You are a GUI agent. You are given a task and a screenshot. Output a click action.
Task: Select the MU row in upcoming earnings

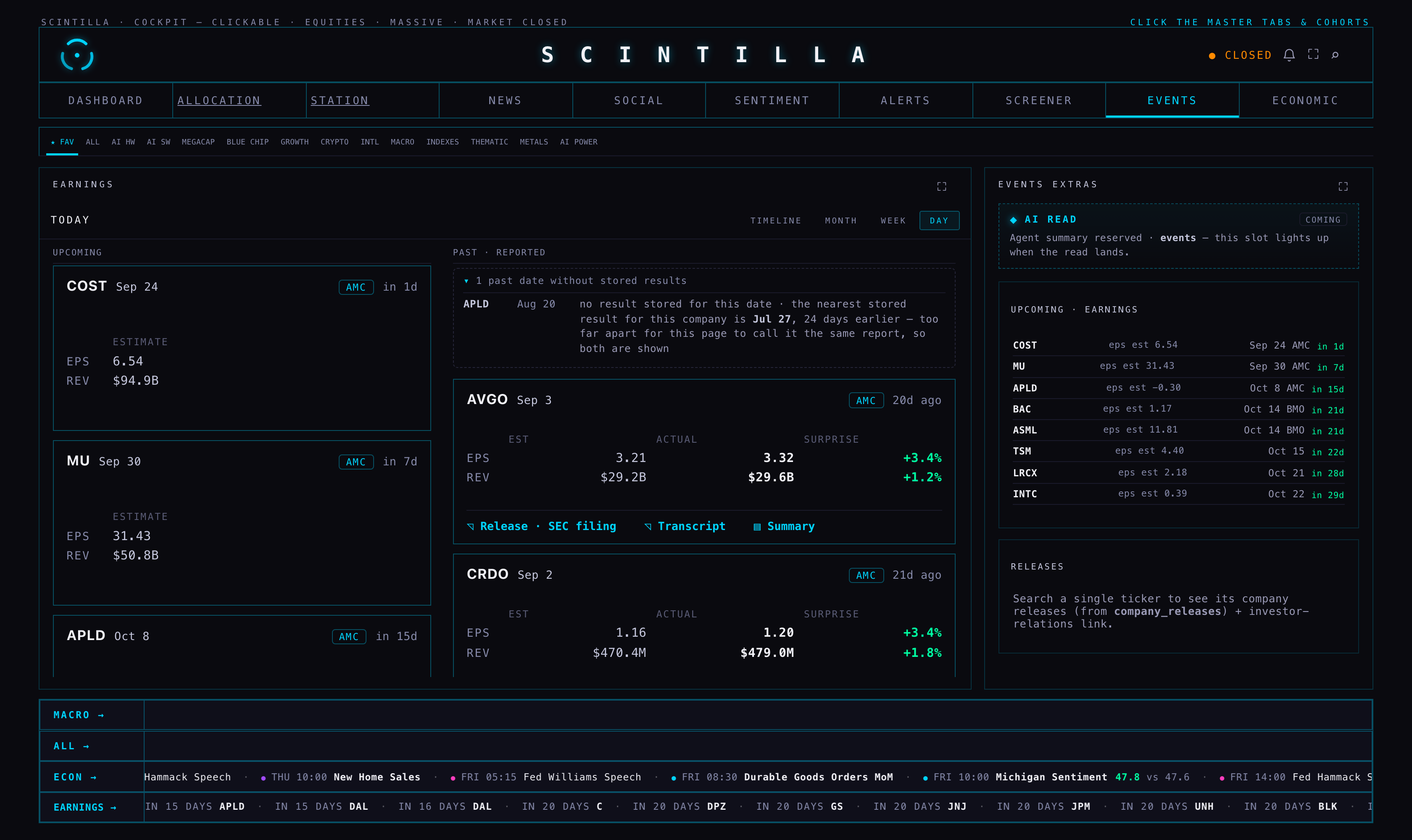(1178, 366)
